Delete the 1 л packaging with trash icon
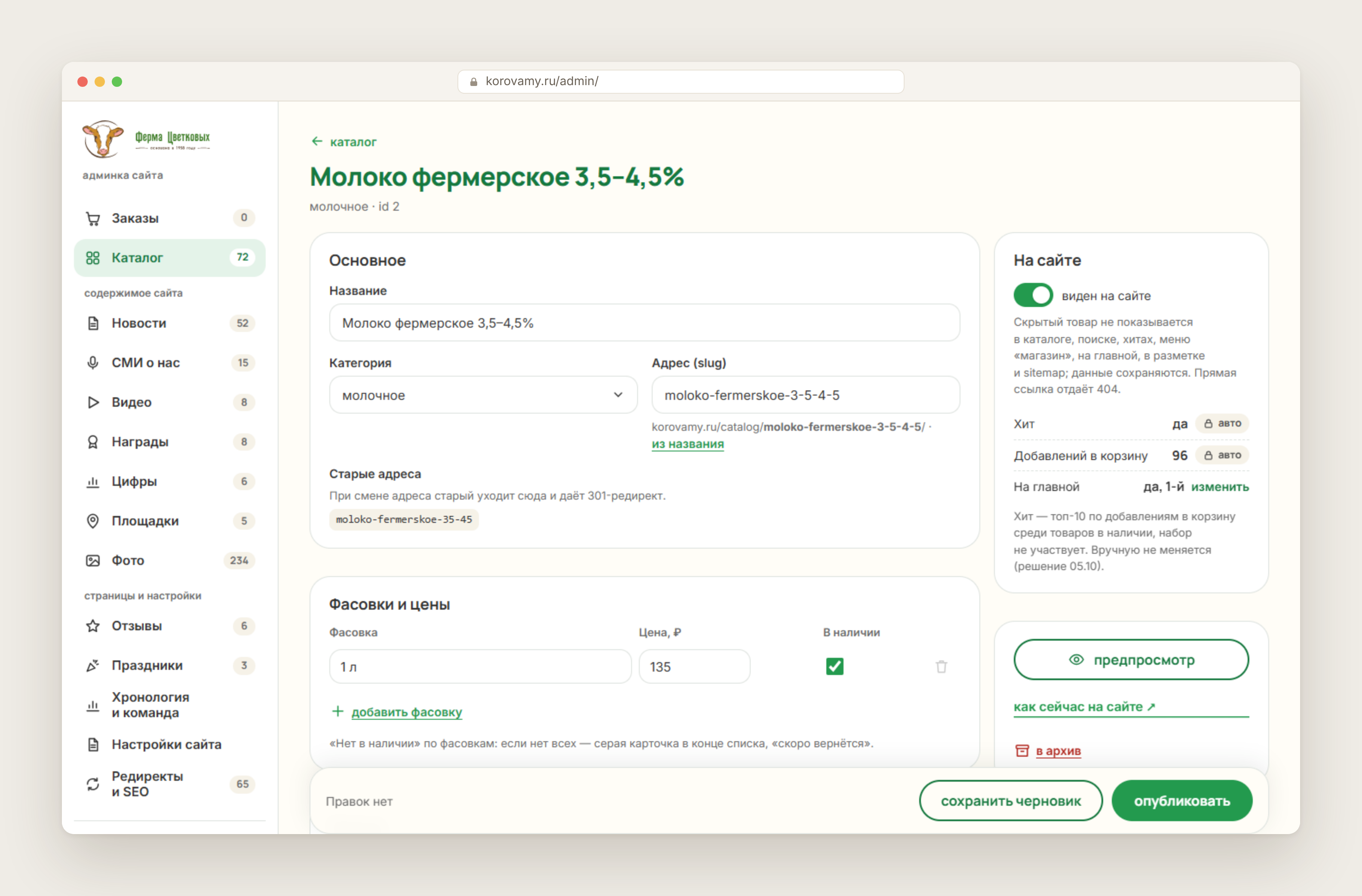Screen dimensions: 1362x896 942,666
